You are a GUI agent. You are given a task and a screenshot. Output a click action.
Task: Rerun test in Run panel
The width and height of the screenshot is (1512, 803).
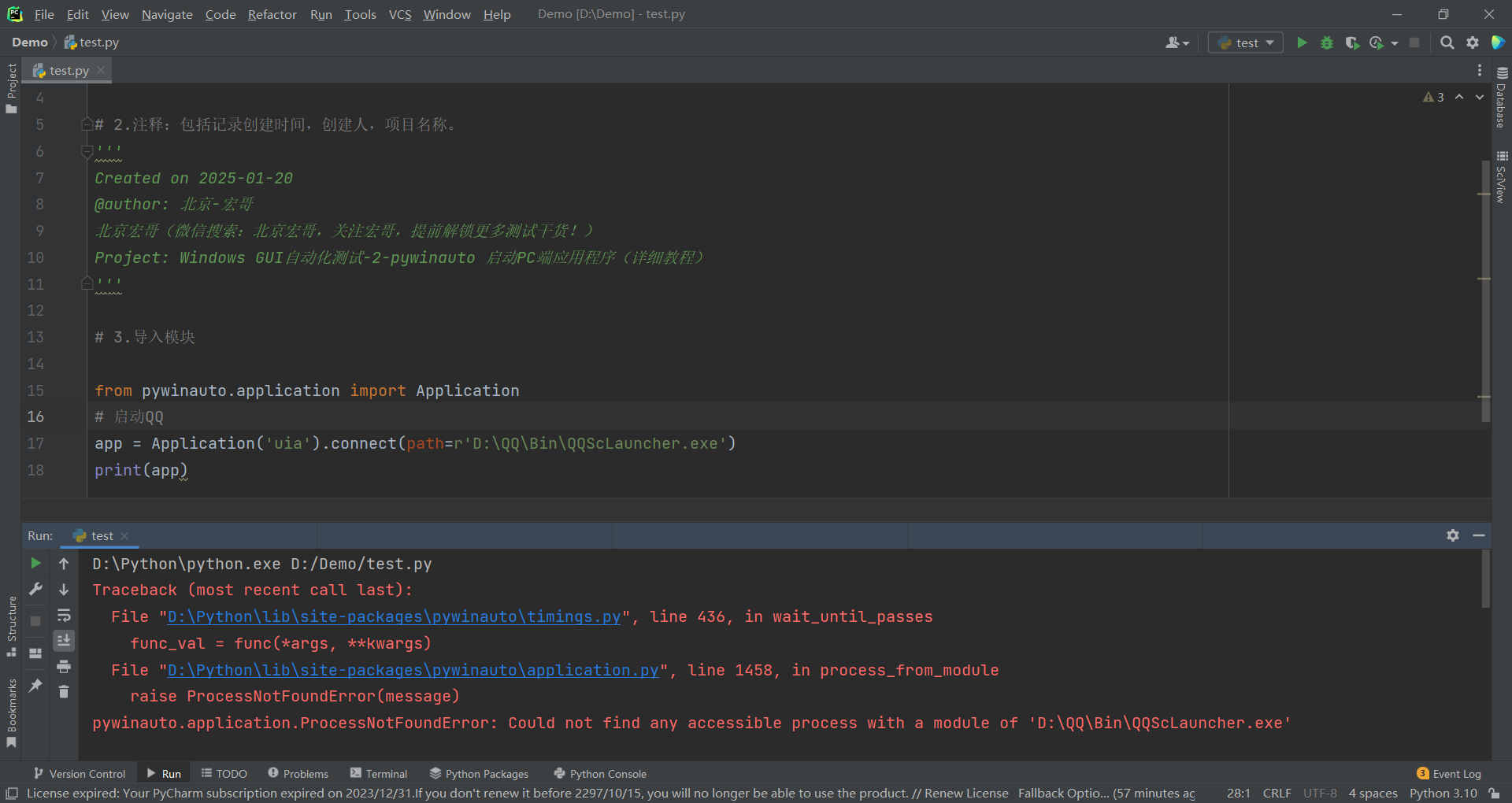[x=35, y=563]
